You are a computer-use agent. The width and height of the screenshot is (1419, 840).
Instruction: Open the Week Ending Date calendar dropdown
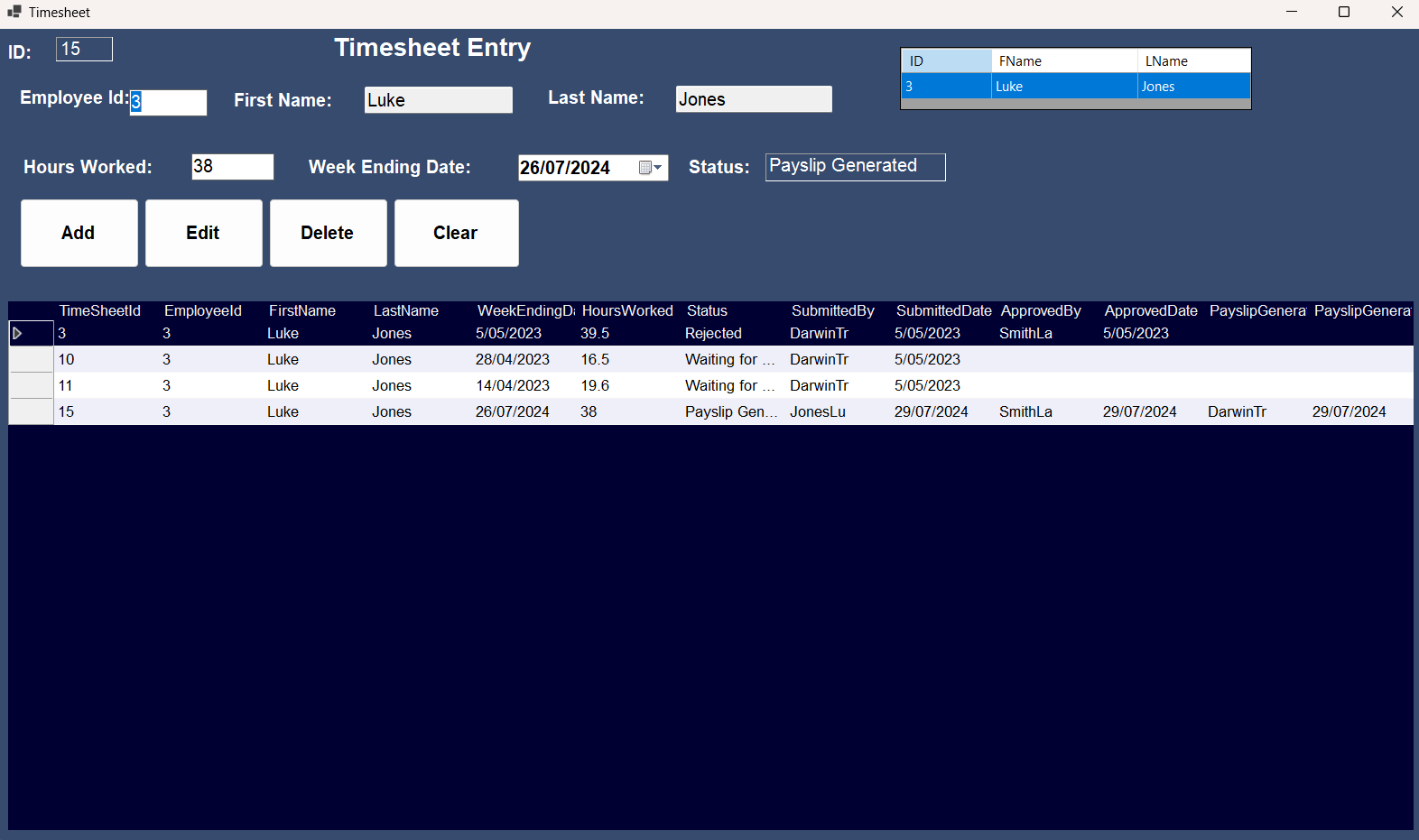pos(651,168)
